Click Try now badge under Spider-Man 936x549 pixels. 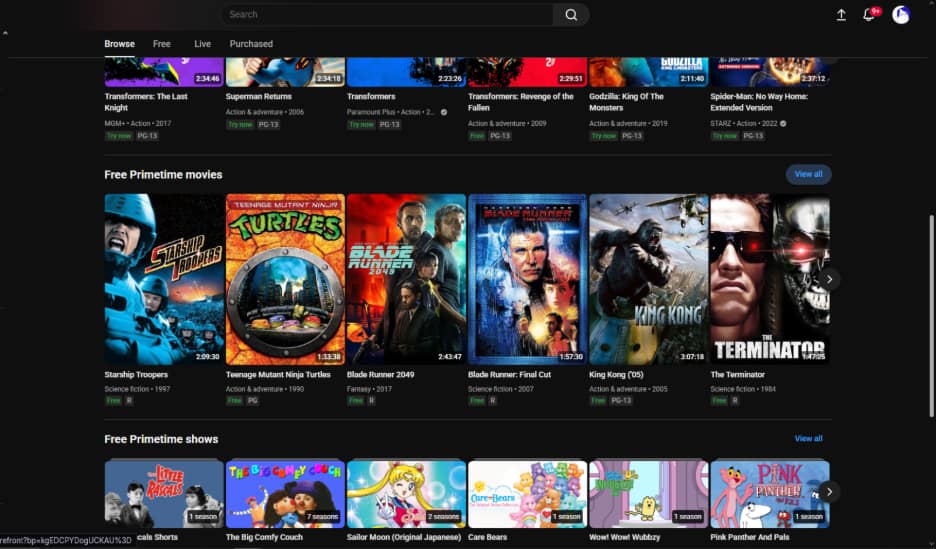725,136
